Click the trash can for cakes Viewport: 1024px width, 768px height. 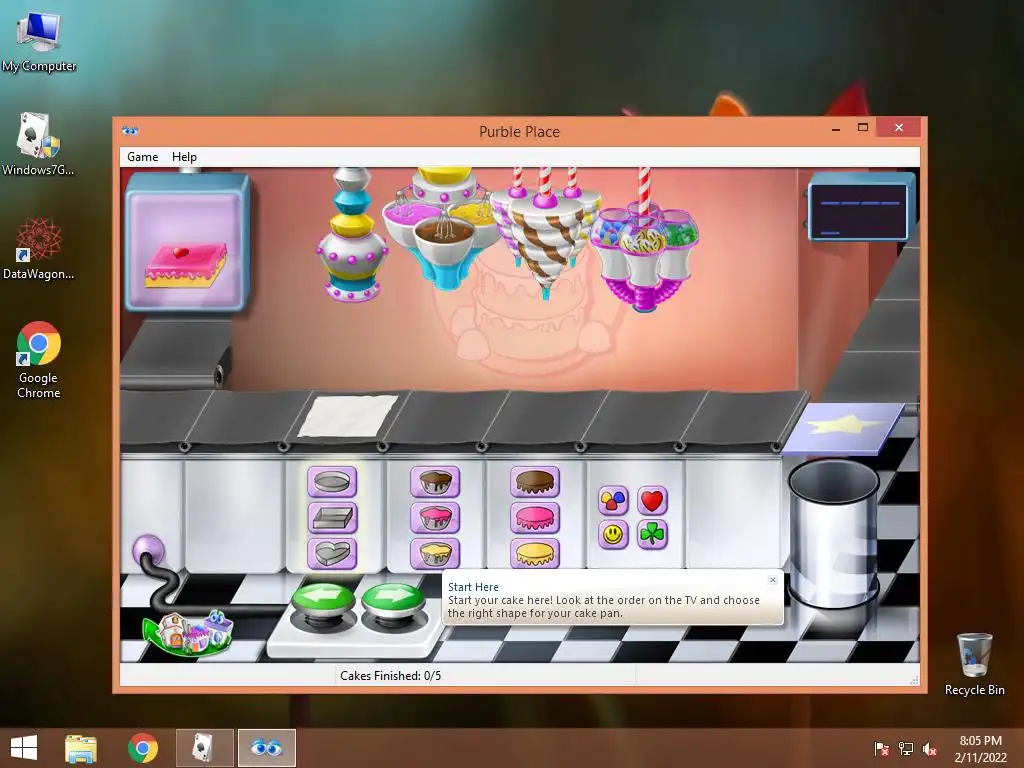pyautogui.click(x=833, y=532)
